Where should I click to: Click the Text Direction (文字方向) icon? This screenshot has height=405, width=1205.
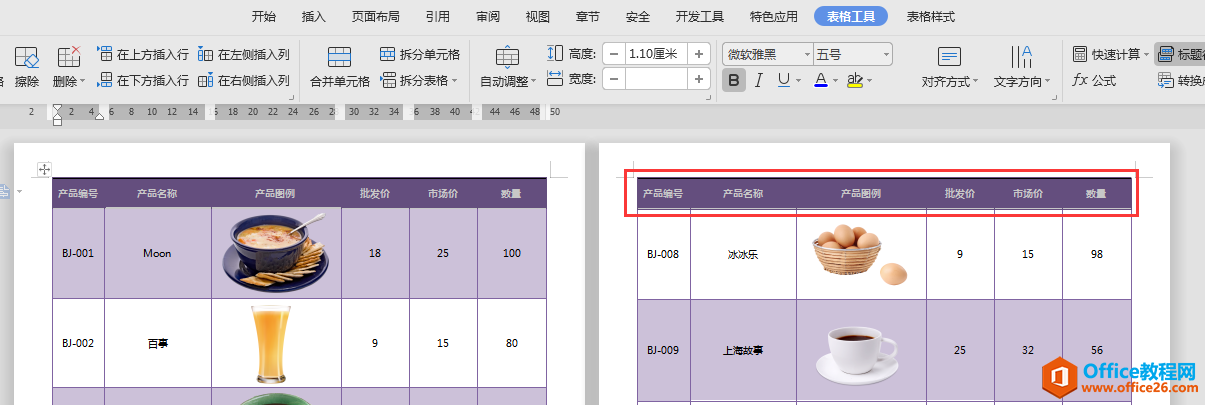(x=1022, y=57)
